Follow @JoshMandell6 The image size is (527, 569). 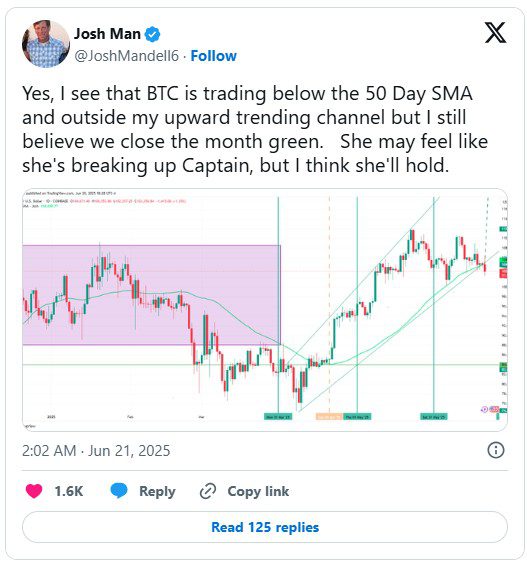click(213, 56)
